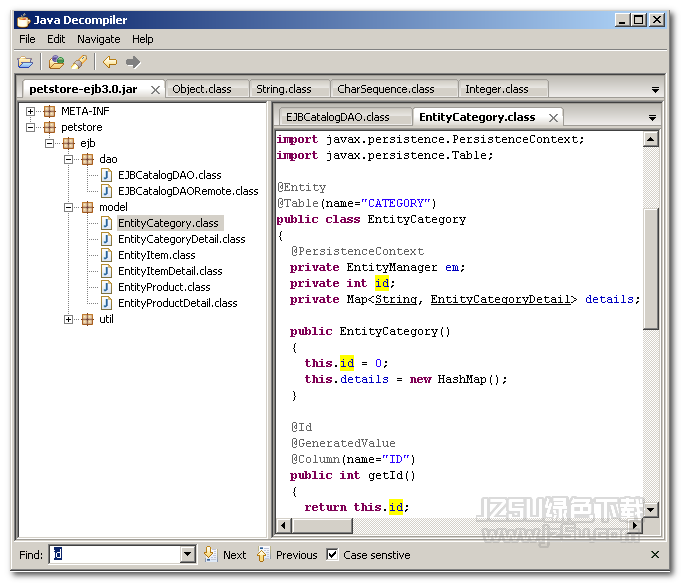Click the horizontal scrollbar thumb in code view
The width and height of the screenshot is (681, 583).
tap(322, 526)
